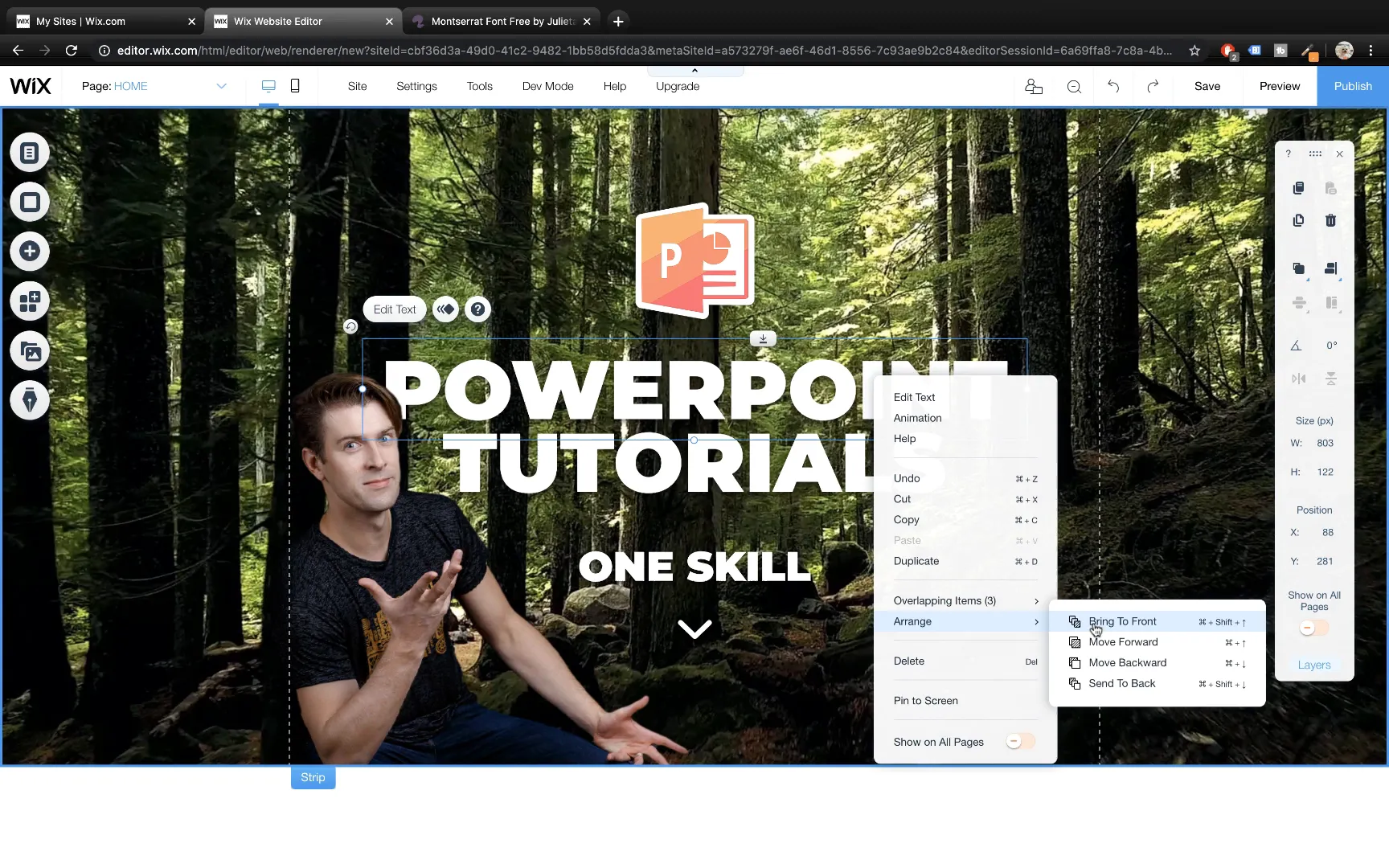Open the Blog pen sidebar icon

(x=30, y=400)
